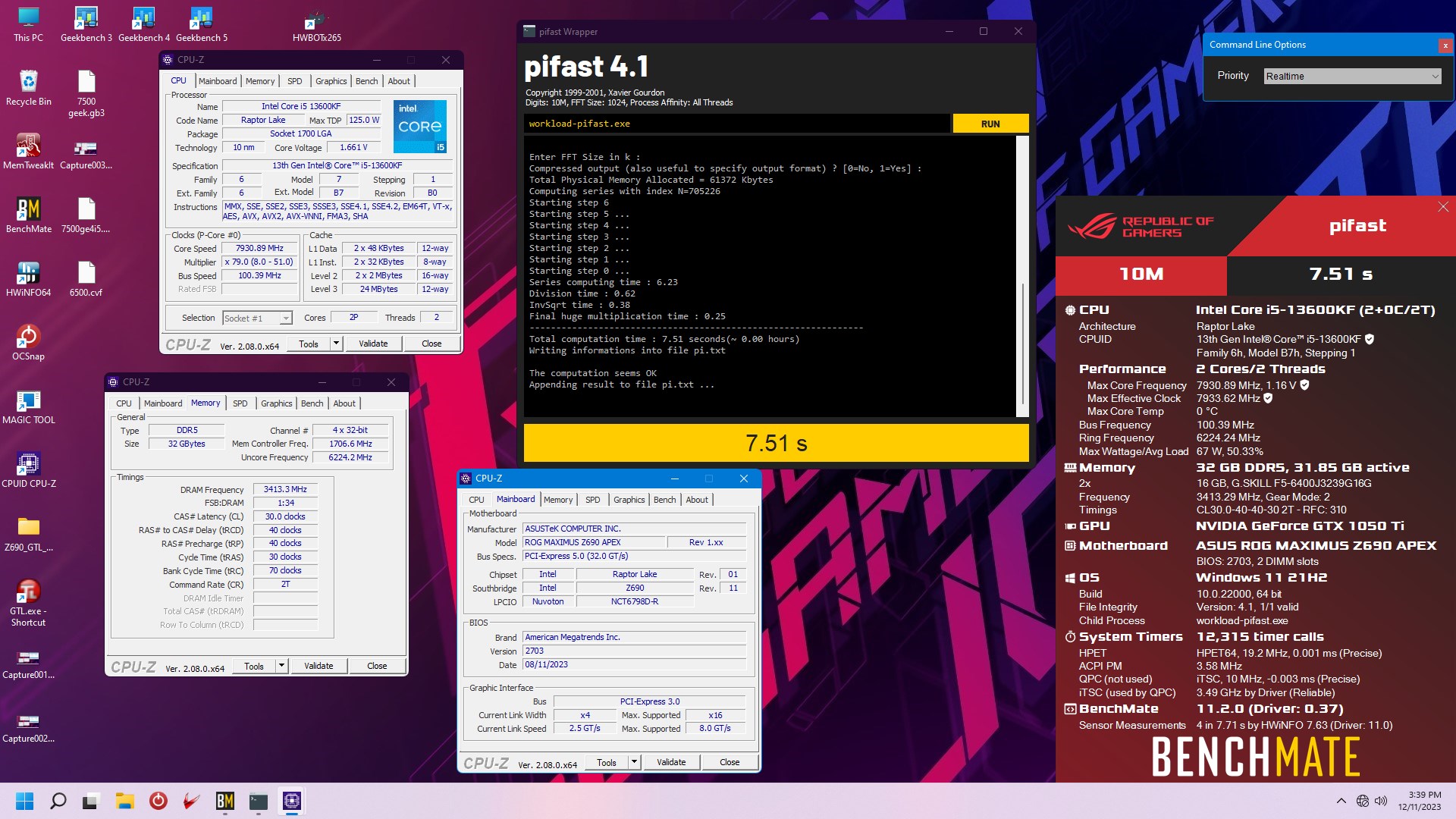Expand Tools dropdown arrow in top CPU-Z window
The image size is (1456, 819).
[336, 344]
